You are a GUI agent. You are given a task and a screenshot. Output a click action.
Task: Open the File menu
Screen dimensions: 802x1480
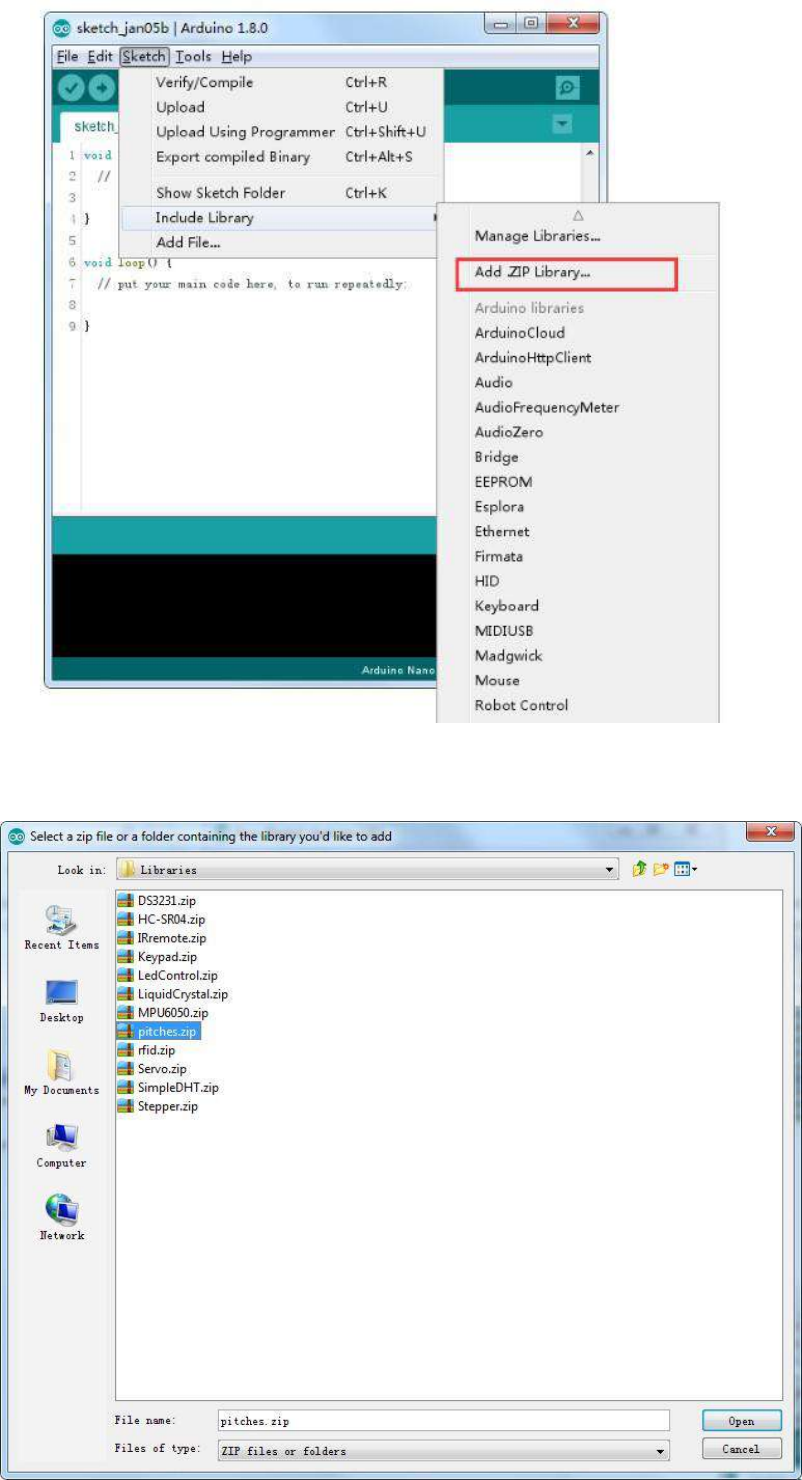pyautogui.click(x=65, y=57)
